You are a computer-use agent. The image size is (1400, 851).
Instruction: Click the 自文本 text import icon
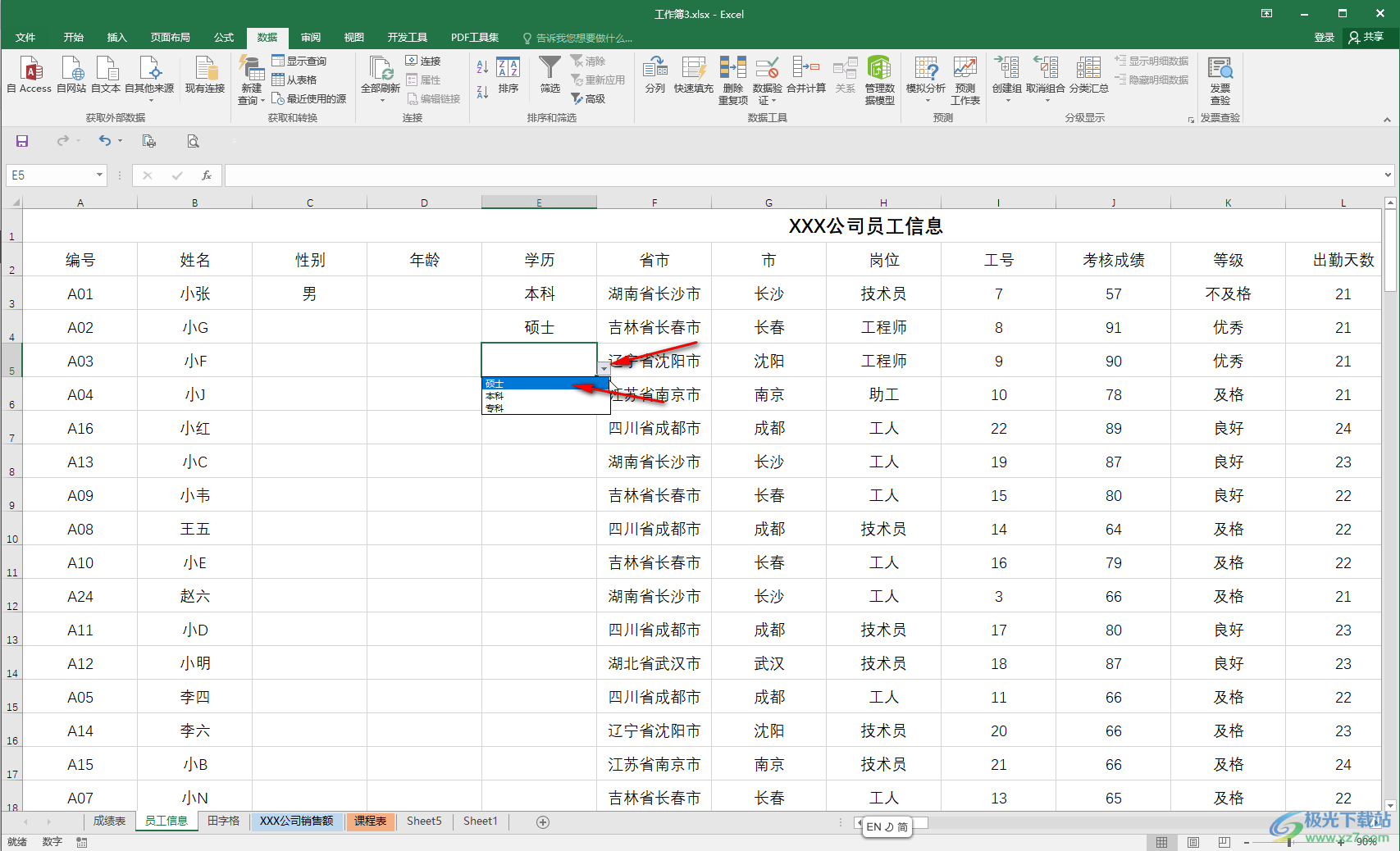pos(106,75)
